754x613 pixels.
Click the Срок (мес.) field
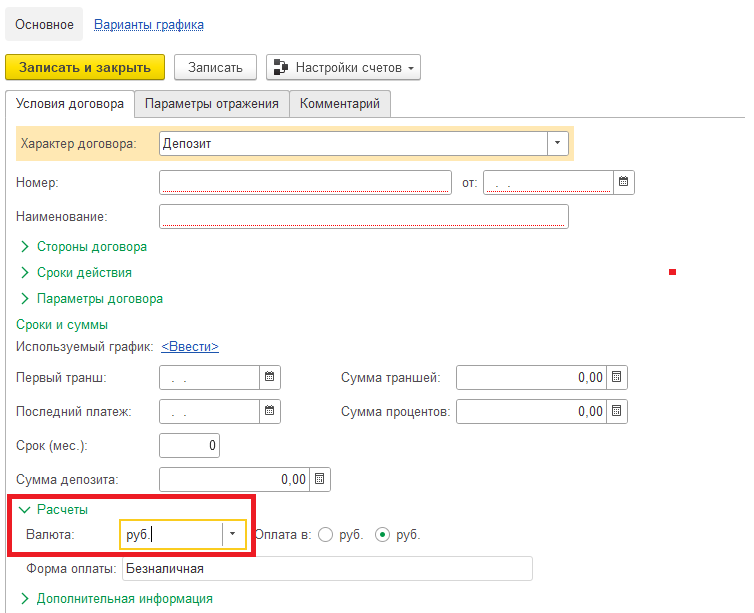click(x=189, y=445)
